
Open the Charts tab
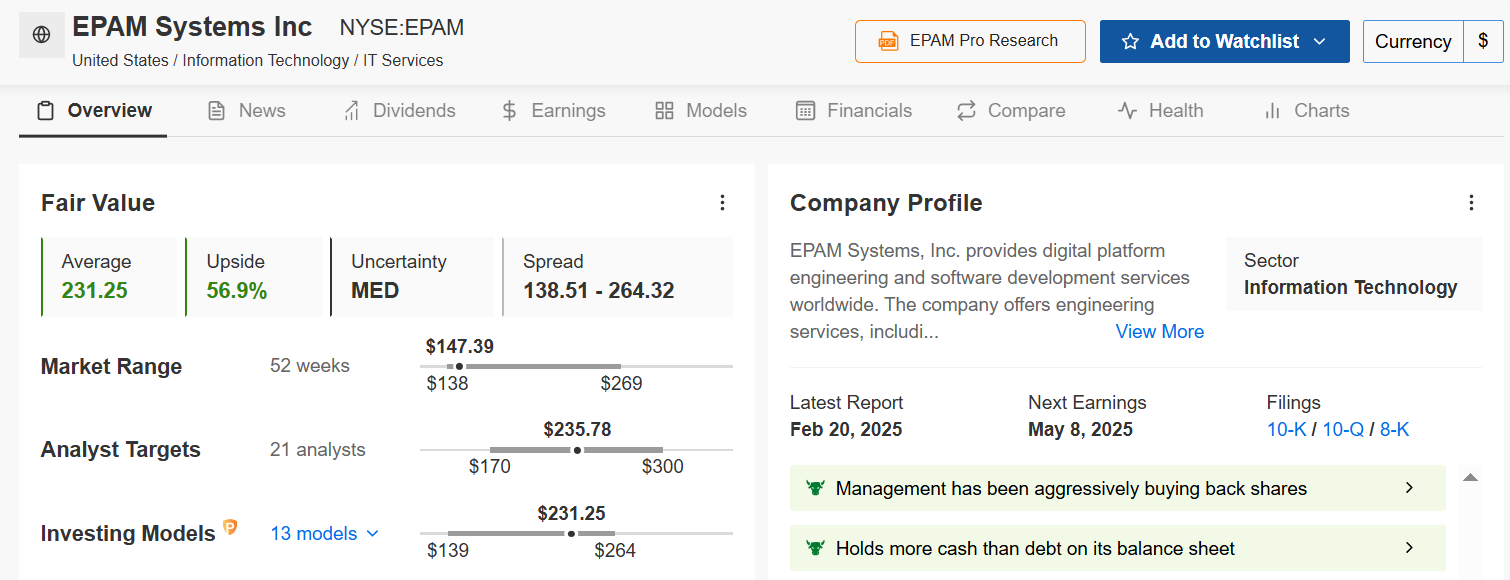click(1306, 111)
